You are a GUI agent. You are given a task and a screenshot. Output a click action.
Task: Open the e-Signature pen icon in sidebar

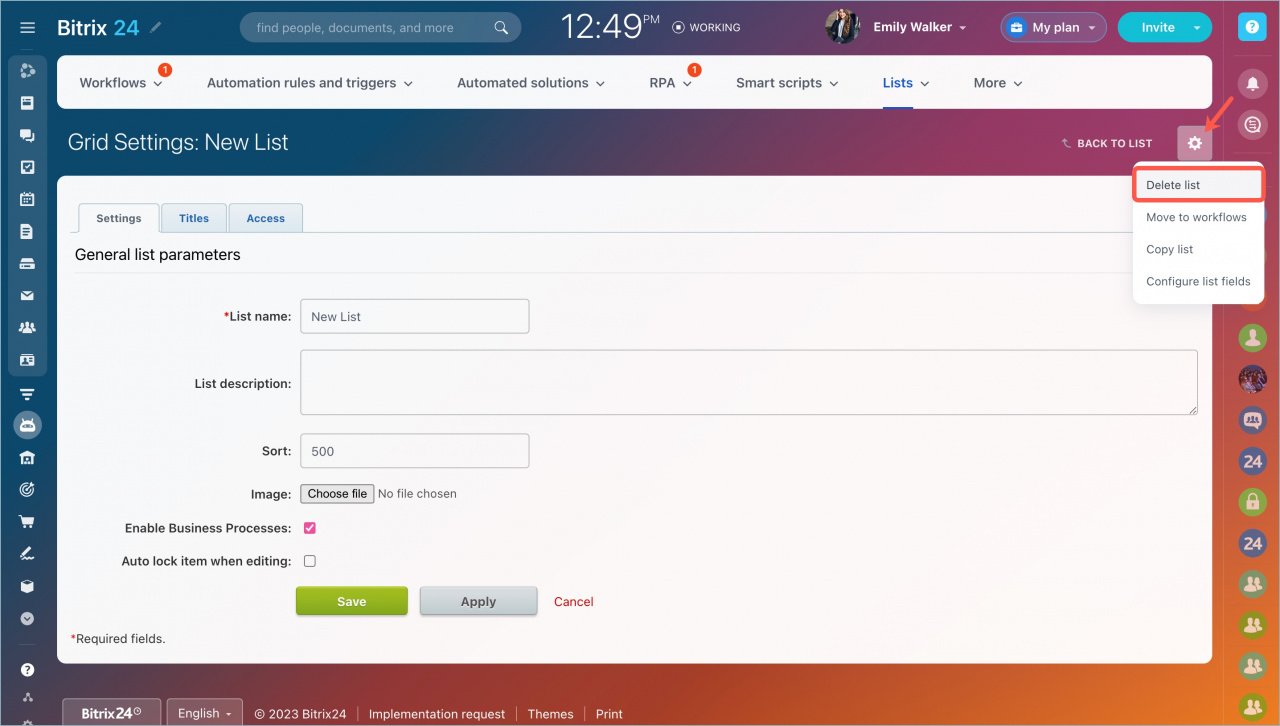(x=28, y=554)
